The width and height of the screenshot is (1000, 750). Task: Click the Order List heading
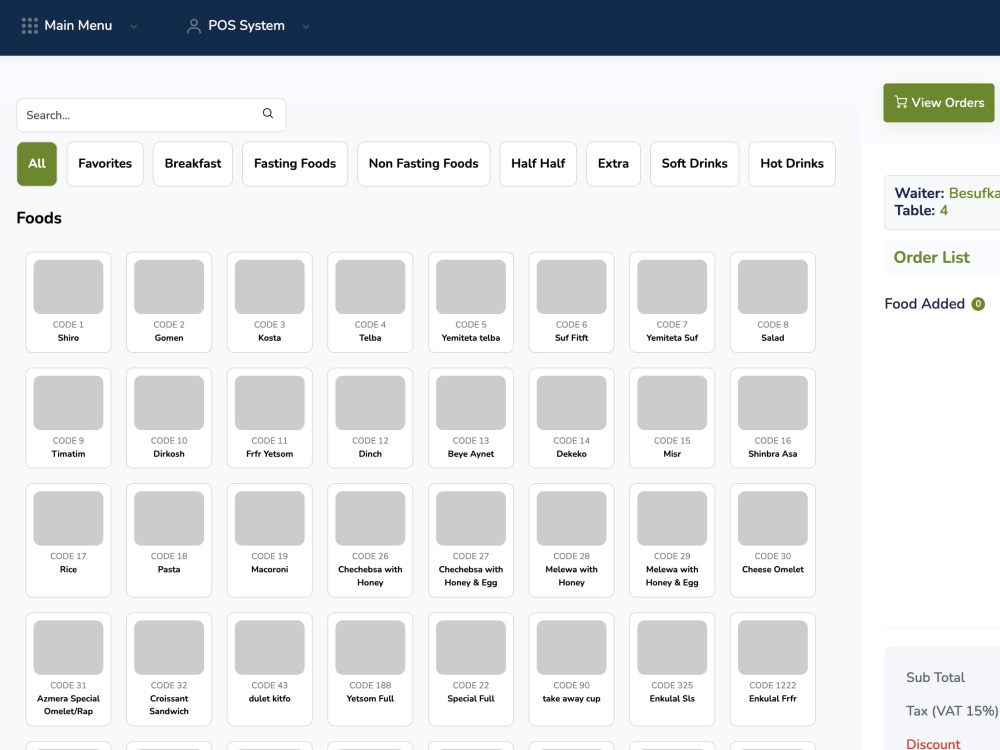click(x=931, y=258)
